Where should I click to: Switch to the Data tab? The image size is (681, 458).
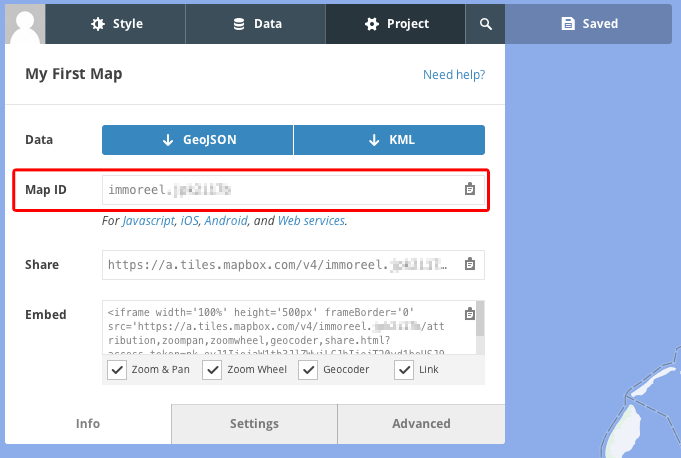[x=256, y=24]
